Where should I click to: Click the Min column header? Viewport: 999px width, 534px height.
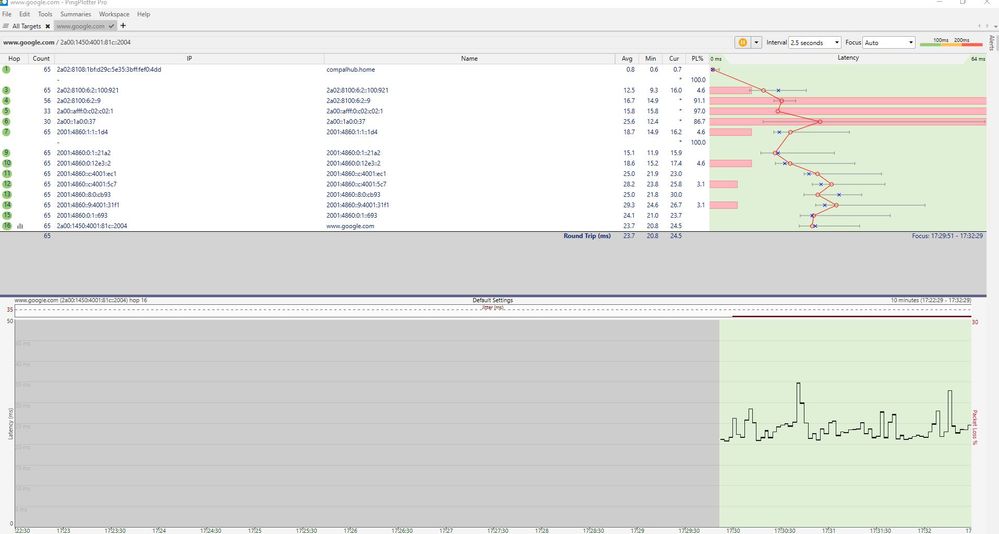(x=650, y=59)
